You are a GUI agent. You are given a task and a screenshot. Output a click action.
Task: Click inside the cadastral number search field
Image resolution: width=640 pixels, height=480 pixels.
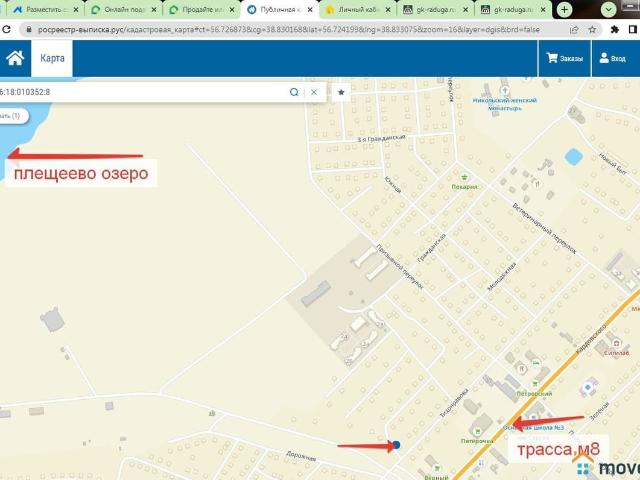pos(140,92)
